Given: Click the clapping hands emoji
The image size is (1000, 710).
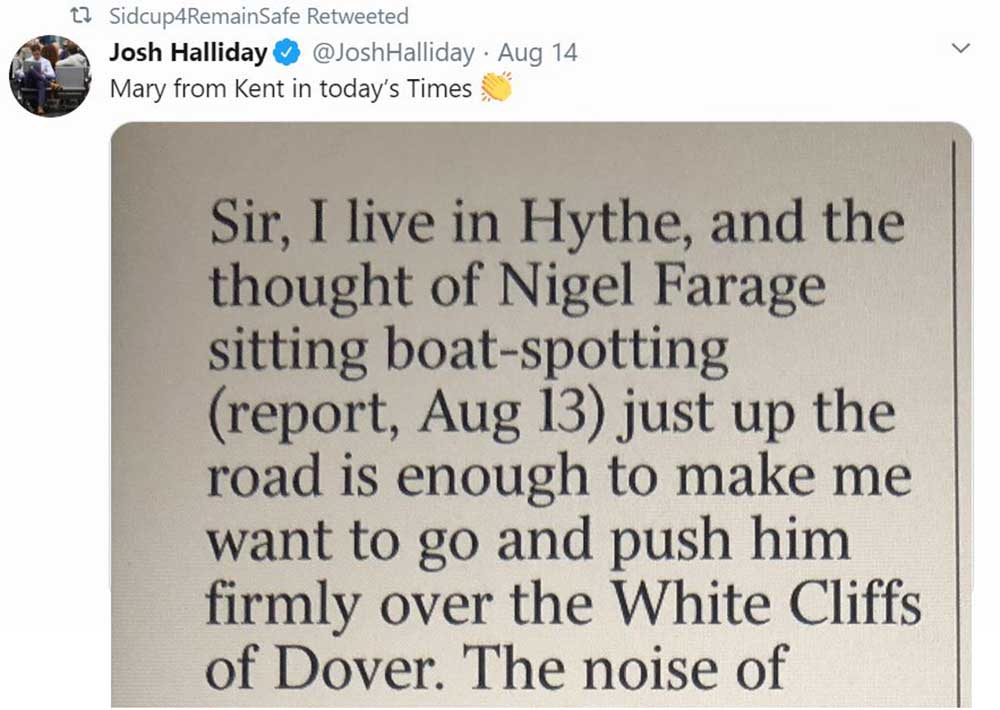Looking at the screenshot, I should 496,88.
